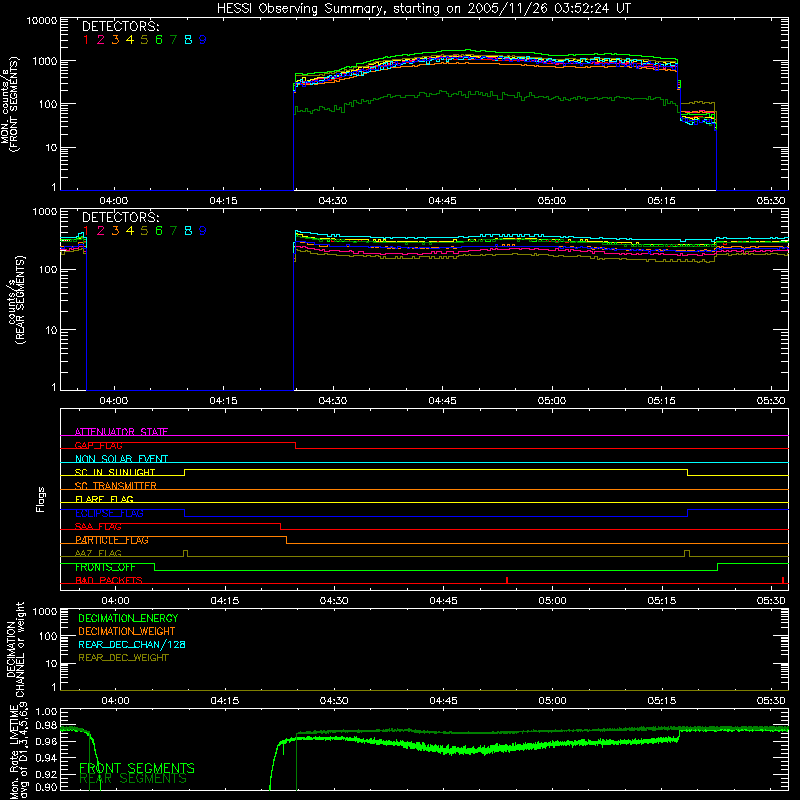Screen dimensions: 800x800
Task: Select olive detector 5 in rear segments legend
Action: click(x=144, y=231)
